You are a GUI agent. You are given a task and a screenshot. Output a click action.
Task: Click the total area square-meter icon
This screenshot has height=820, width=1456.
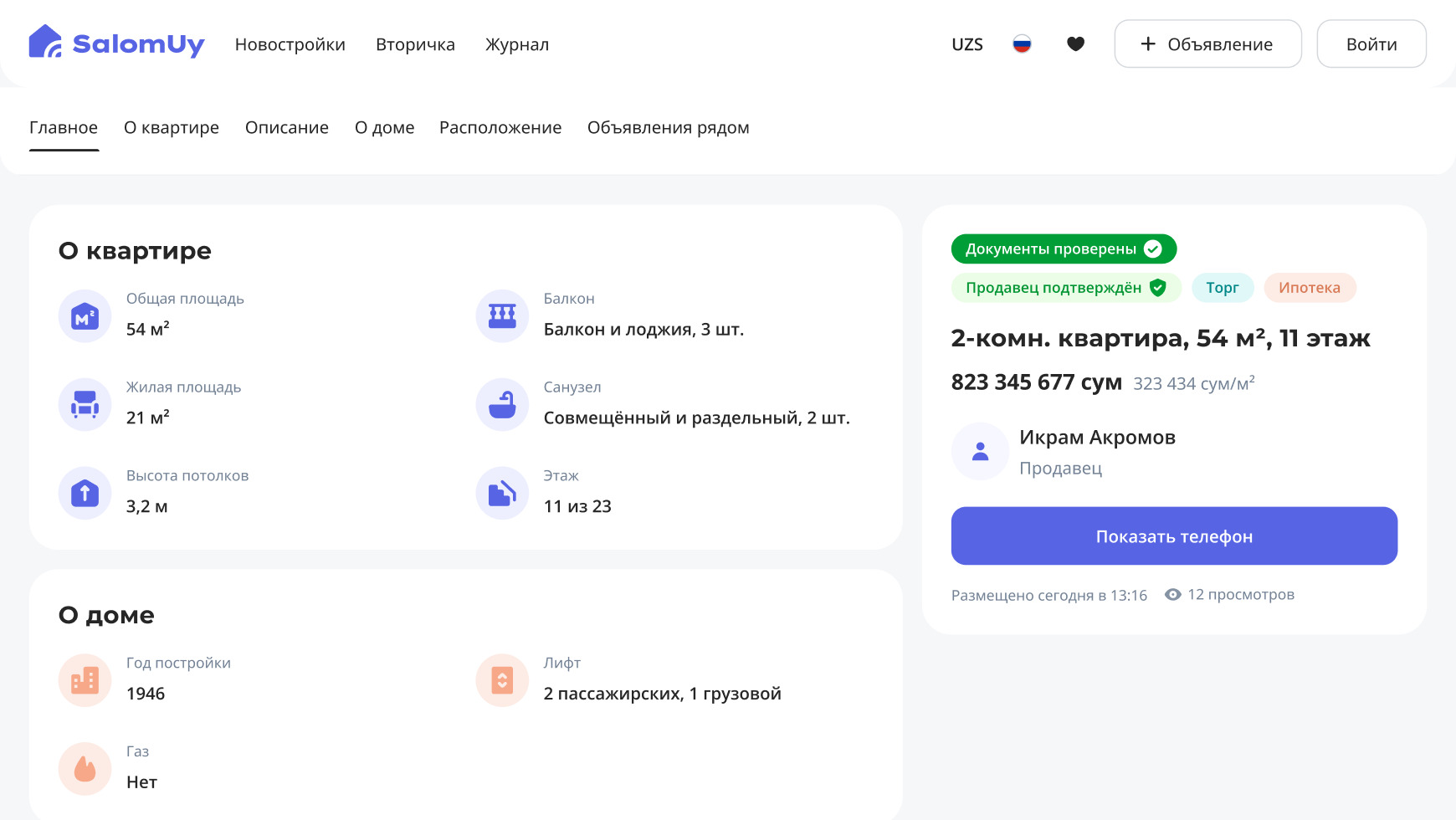[x=85, y=316]
